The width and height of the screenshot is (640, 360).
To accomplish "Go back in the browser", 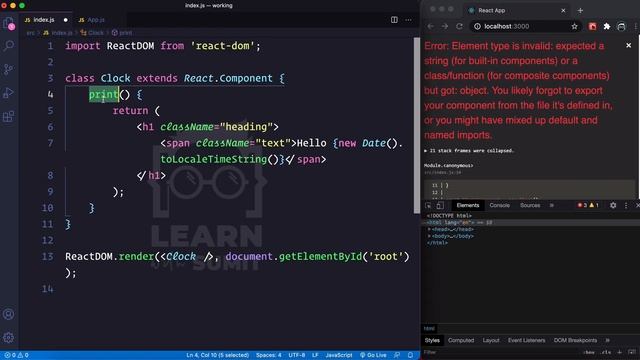I will pyautogui.click(x=431, y=26).
